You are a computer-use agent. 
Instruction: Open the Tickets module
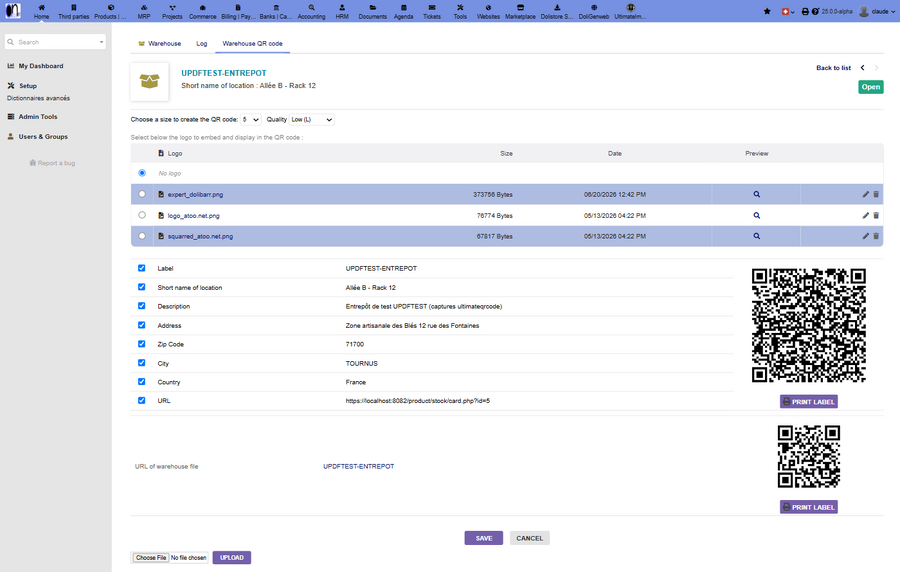pos(432,11)
